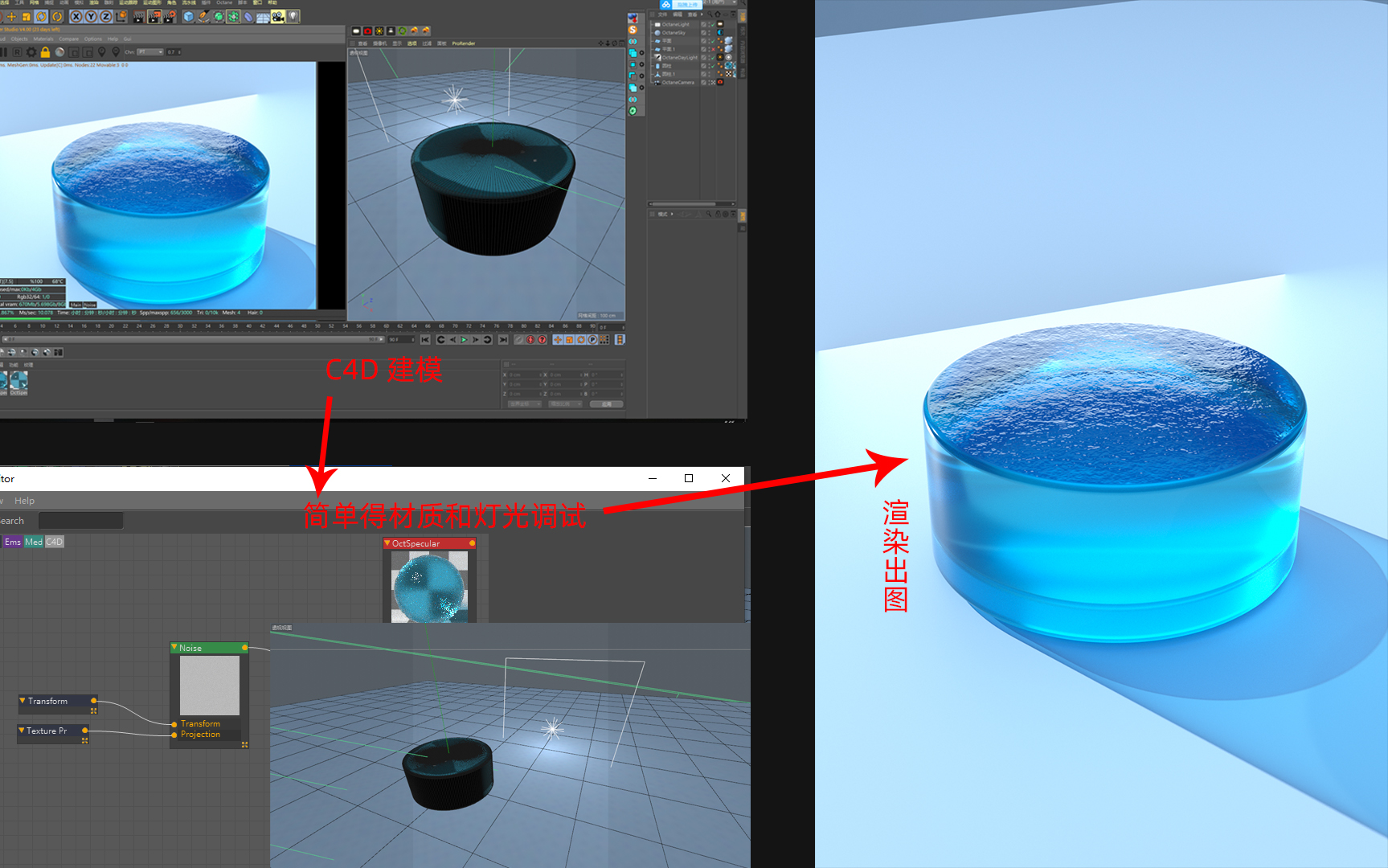Switch to the Ems node filter tab
The image size is (1388, 868).
pos(13,542)
